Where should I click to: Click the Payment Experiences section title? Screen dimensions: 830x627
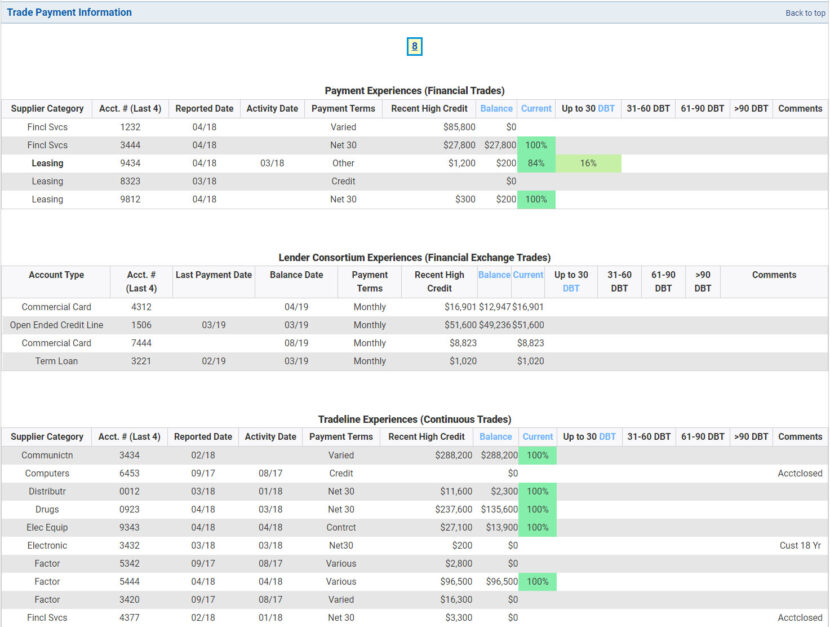[414, 90]
